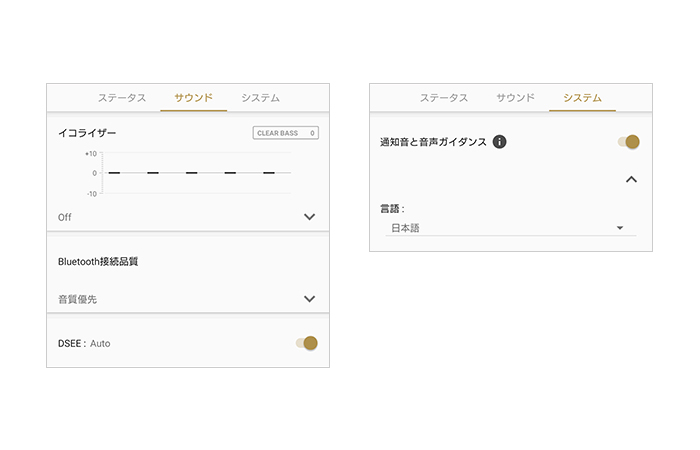Switch to システム tab in left panel
Screen dimensions: 700x450
pyautogui.click(x=260, y=98)
